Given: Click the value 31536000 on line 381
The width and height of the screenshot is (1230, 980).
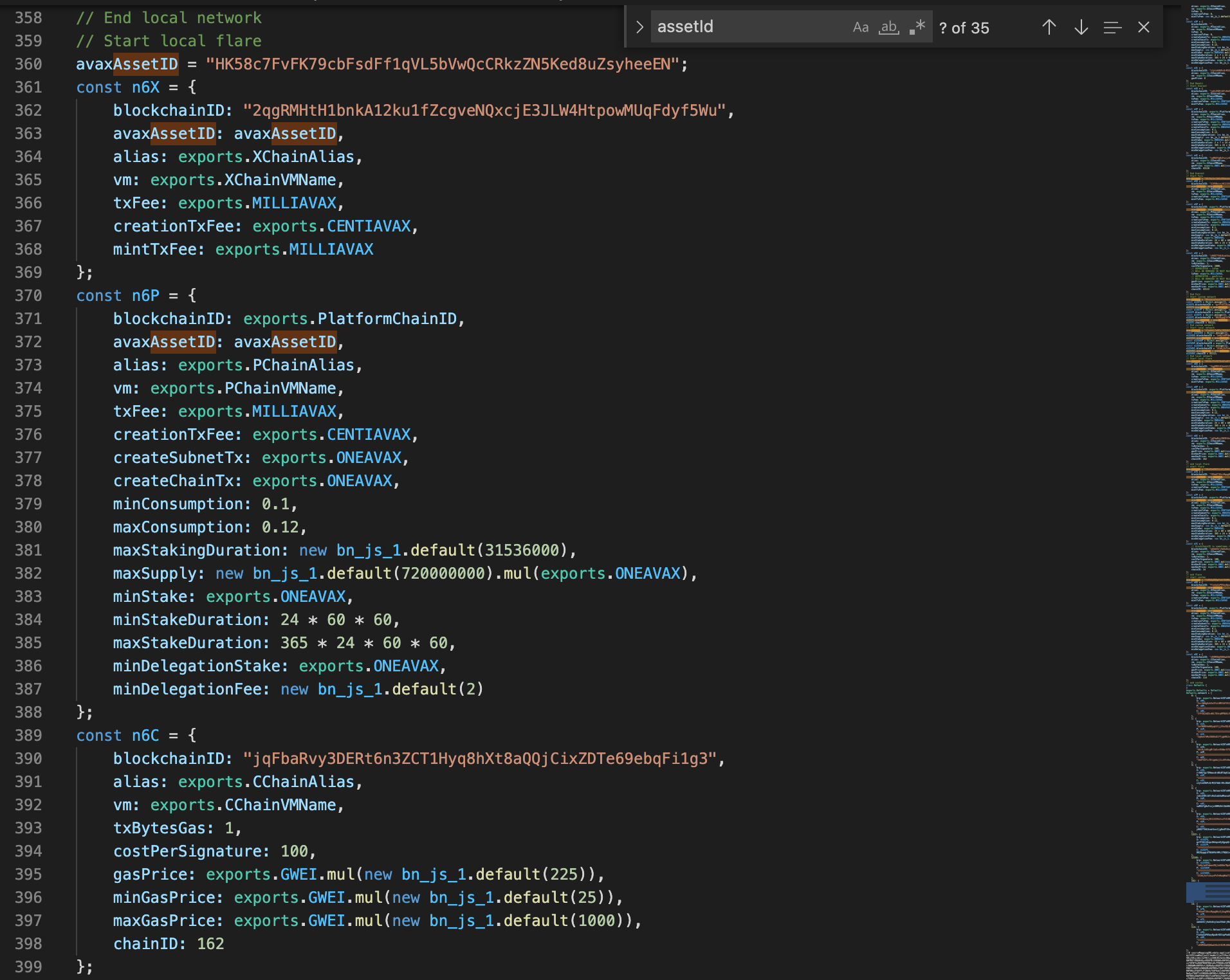Looking at the screenshot, I should click(522, 550).
